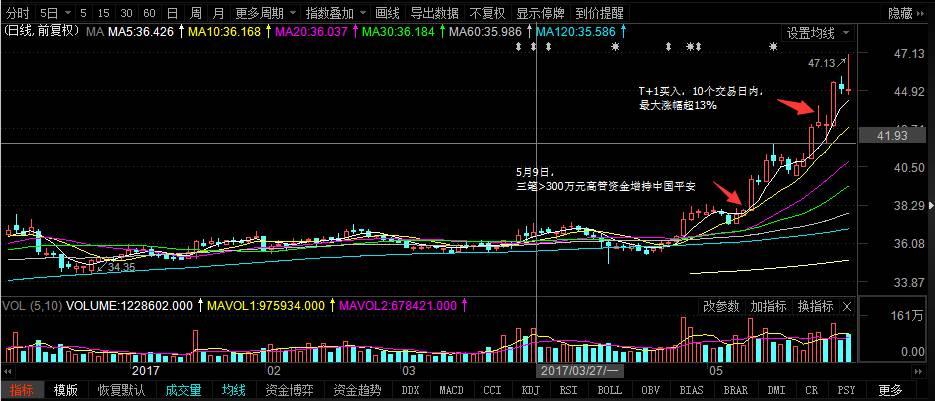935x401 pixels.
Task: Toggle 显示停牌 suspension display
Action: [540, 13]
